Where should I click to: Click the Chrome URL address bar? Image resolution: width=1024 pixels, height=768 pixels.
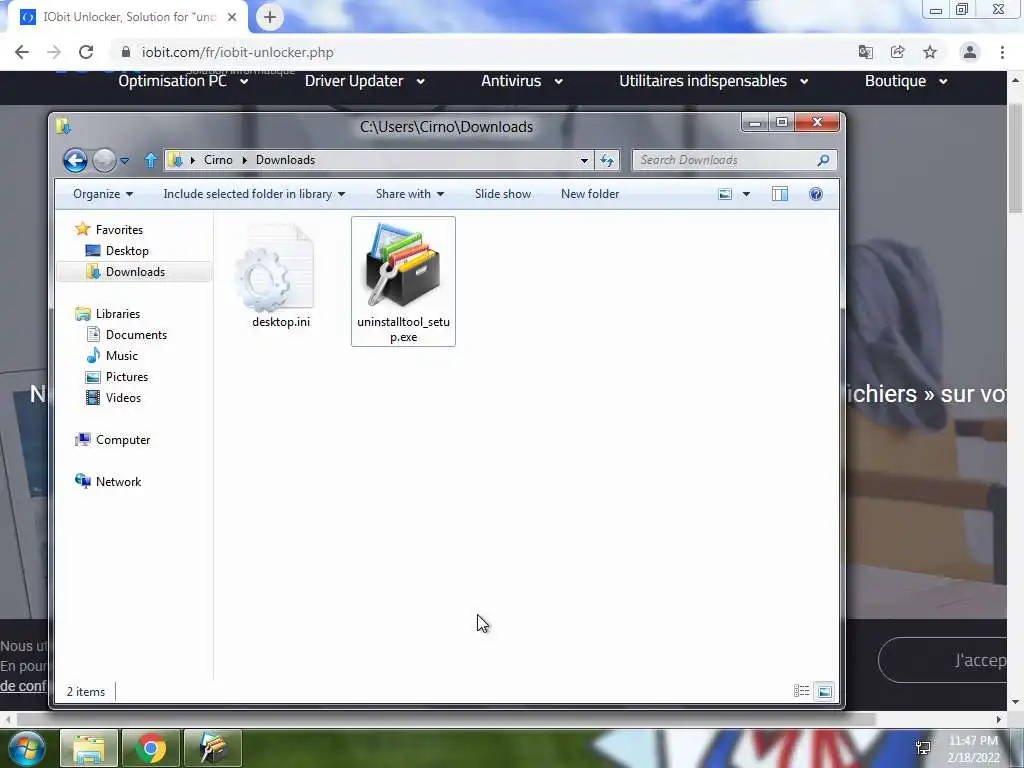[x=483, y=52]
